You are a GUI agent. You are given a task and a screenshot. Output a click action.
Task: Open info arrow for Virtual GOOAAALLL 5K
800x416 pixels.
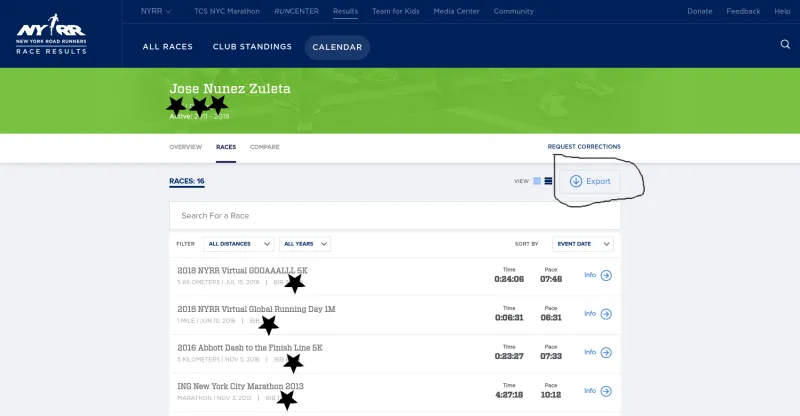coord(606,276)
